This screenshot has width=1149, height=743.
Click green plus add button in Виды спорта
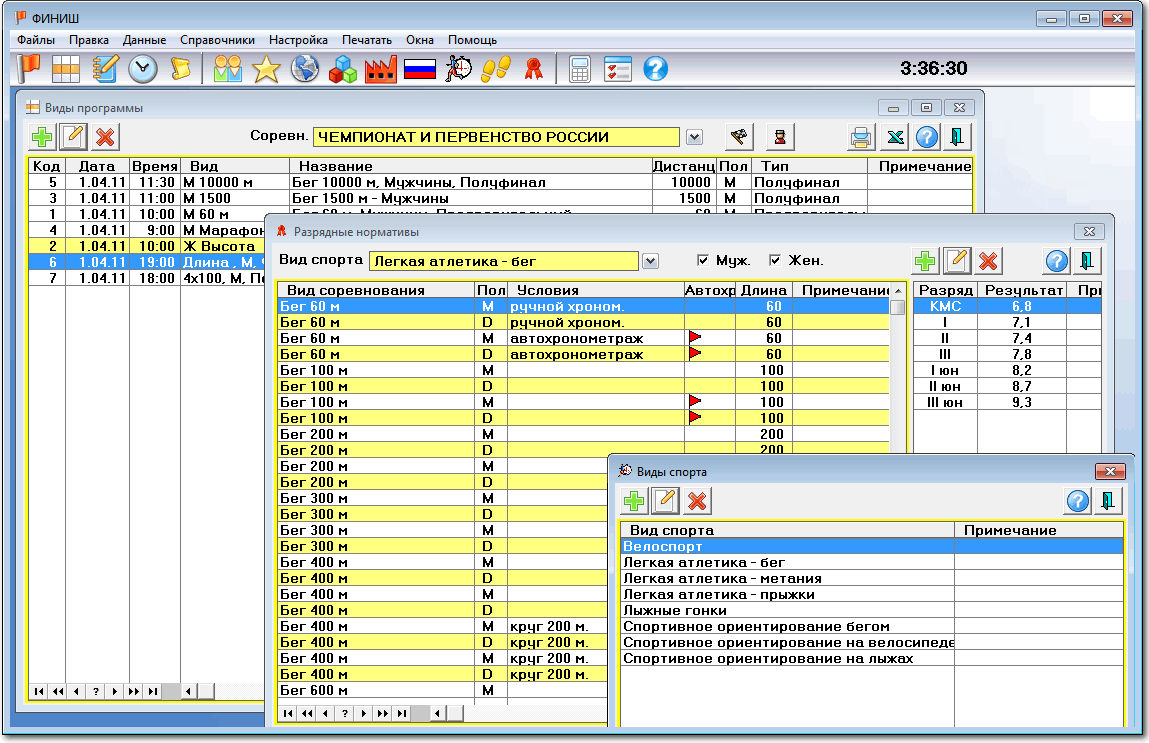tap(634, 501)
